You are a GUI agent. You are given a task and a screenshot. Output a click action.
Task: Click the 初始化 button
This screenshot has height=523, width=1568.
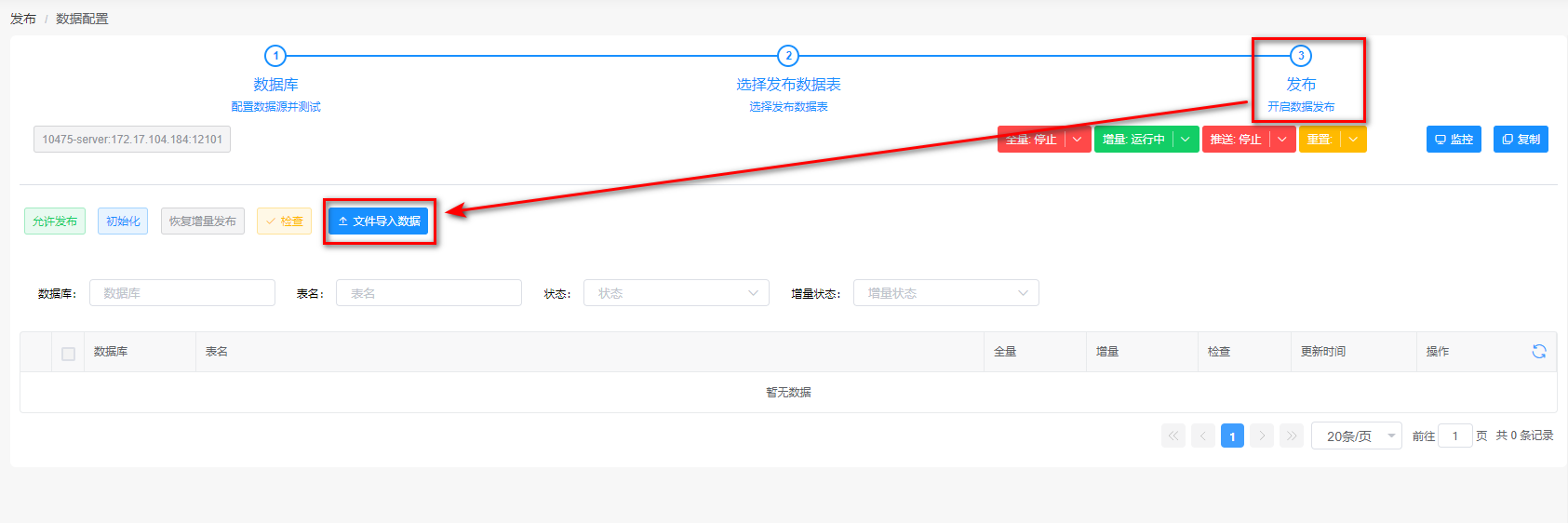[123, 221]
